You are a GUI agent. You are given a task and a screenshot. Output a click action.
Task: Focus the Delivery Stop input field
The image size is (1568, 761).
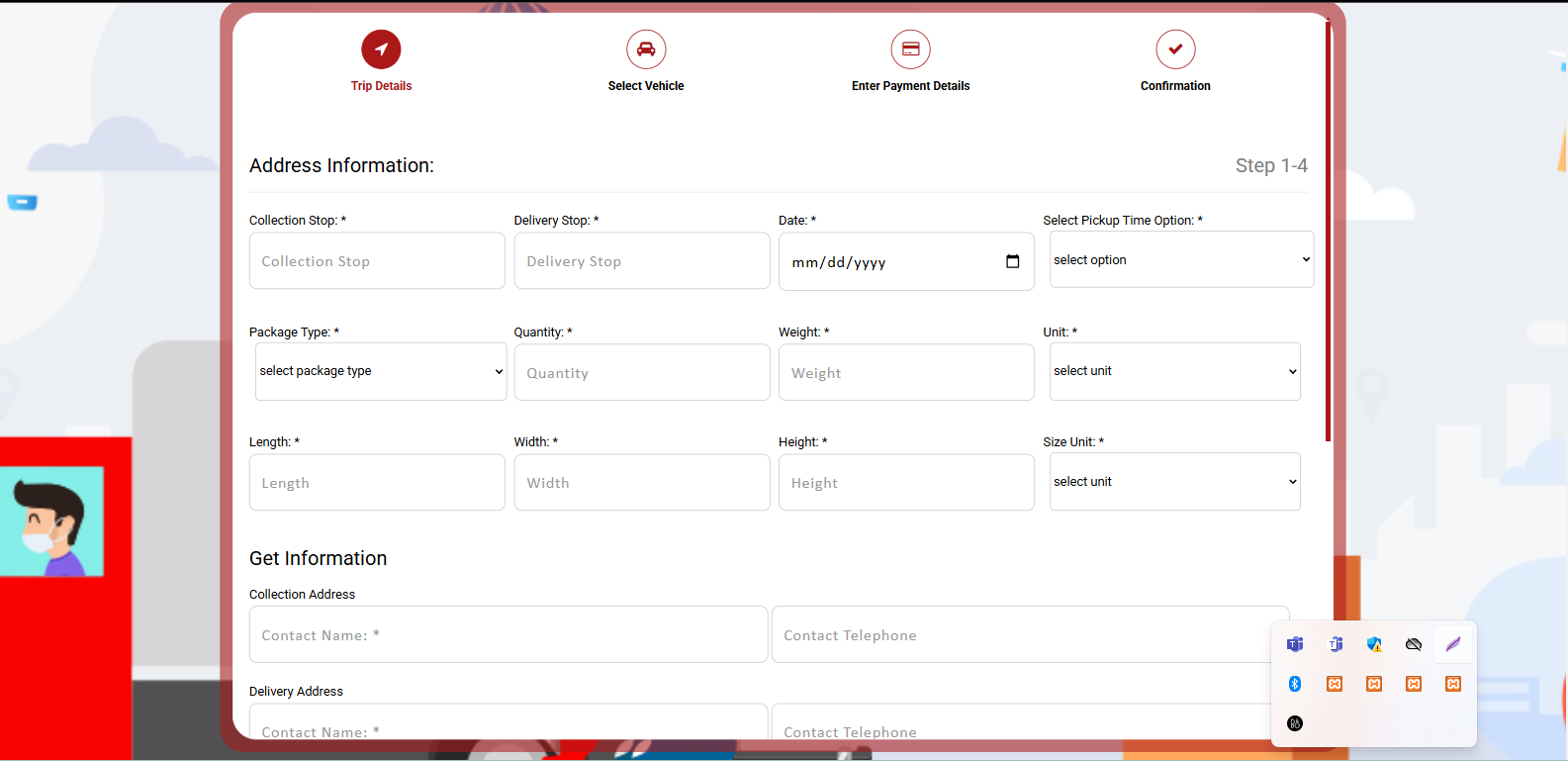pyautogui.click(x=642, y=261)
